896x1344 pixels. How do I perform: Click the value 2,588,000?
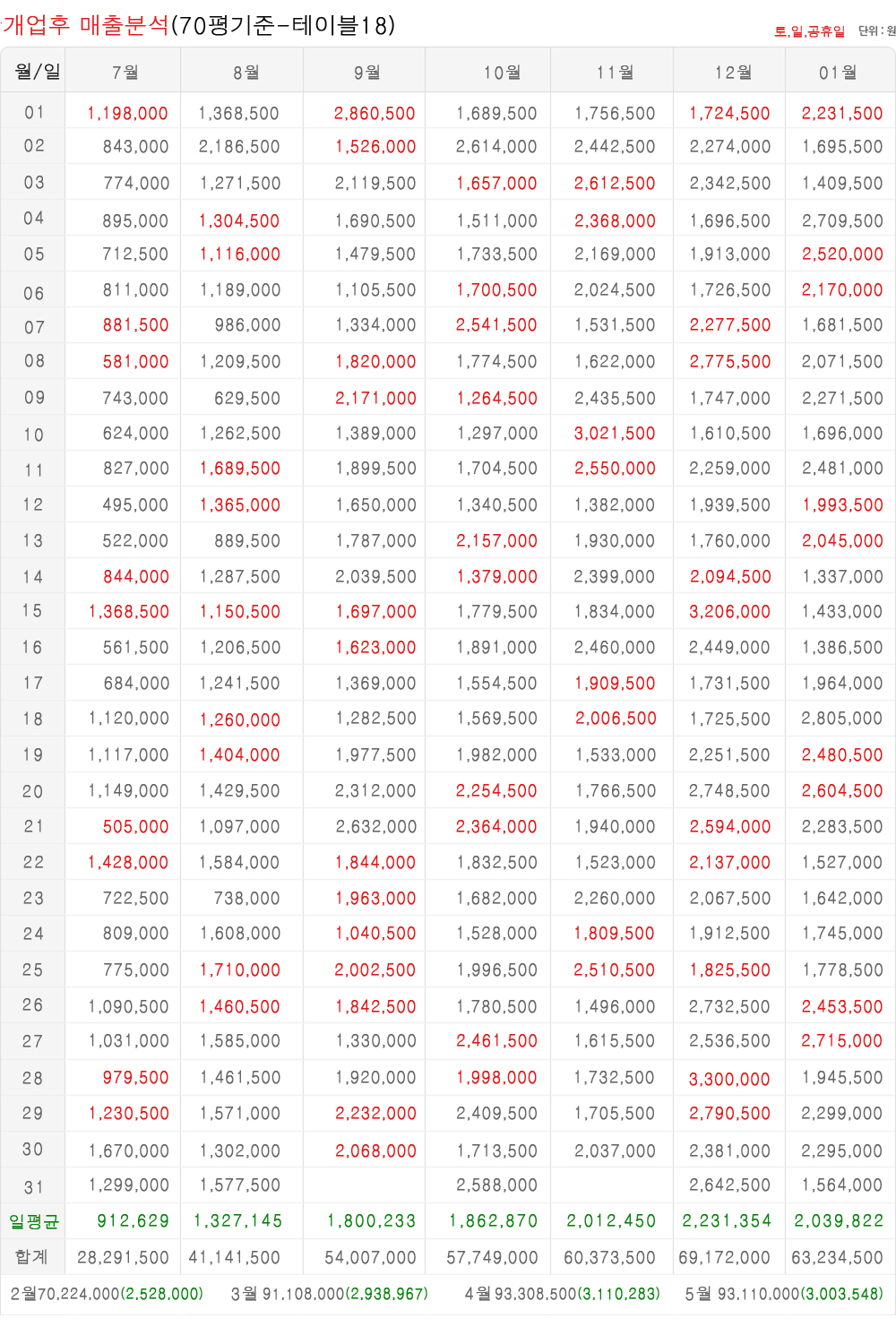point(496,1185)
